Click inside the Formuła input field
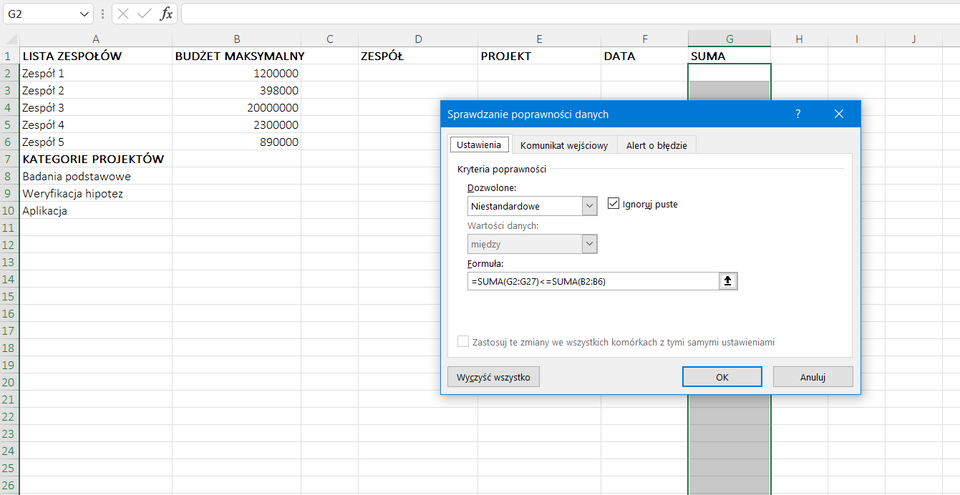 click(592, 282)
